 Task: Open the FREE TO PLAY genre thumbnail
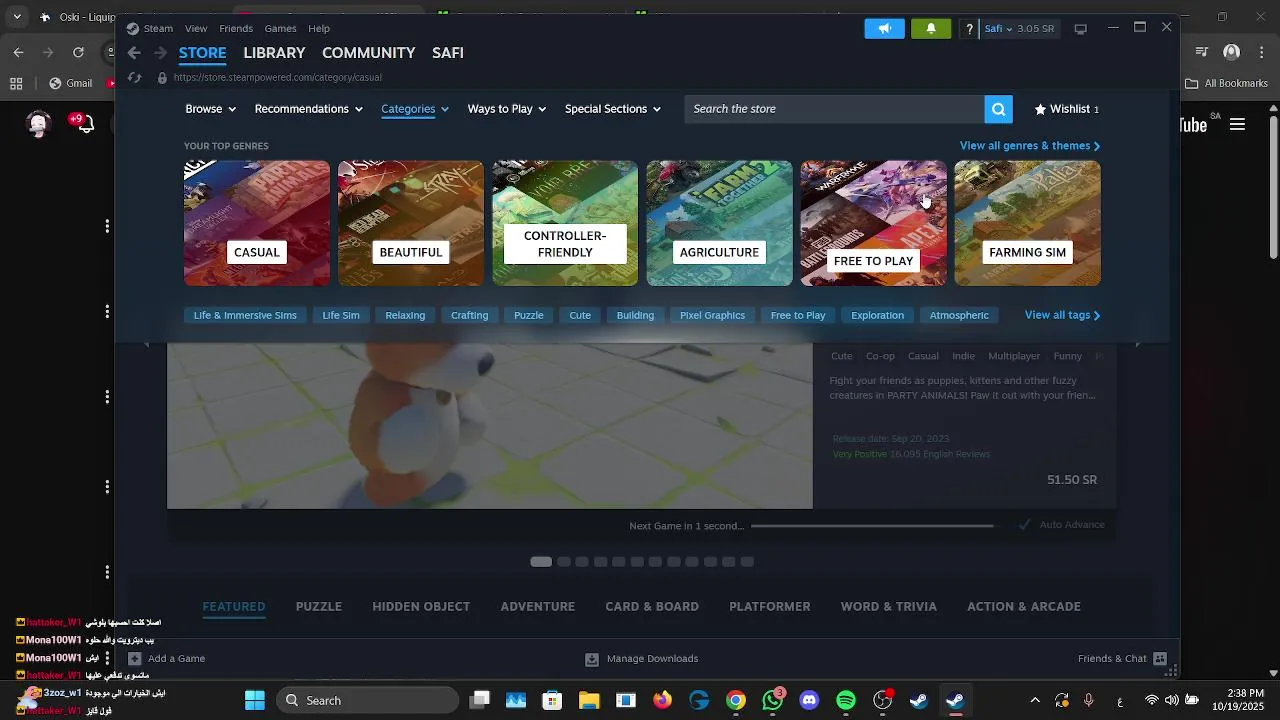(x=873, y=223)
